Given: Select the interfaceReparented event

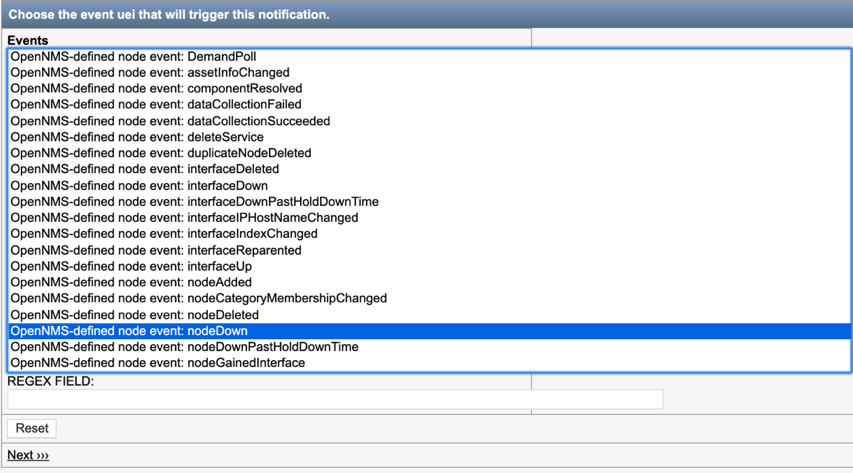Looking at the screenshot, I should tap(430, 250).
